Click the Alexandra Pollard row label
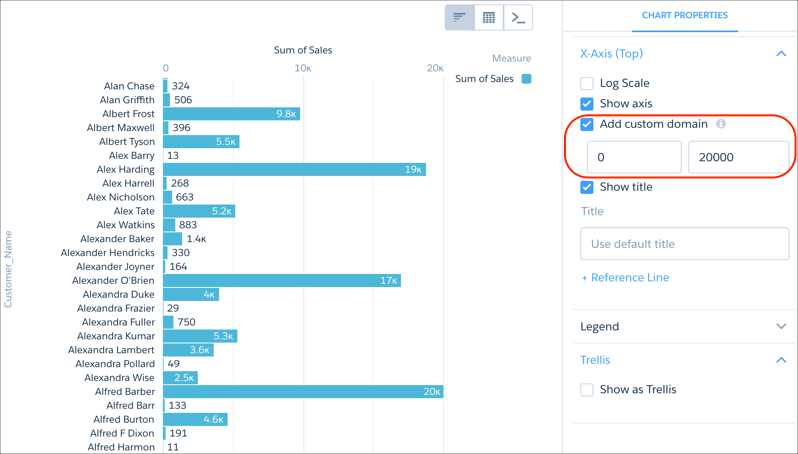 115,364
